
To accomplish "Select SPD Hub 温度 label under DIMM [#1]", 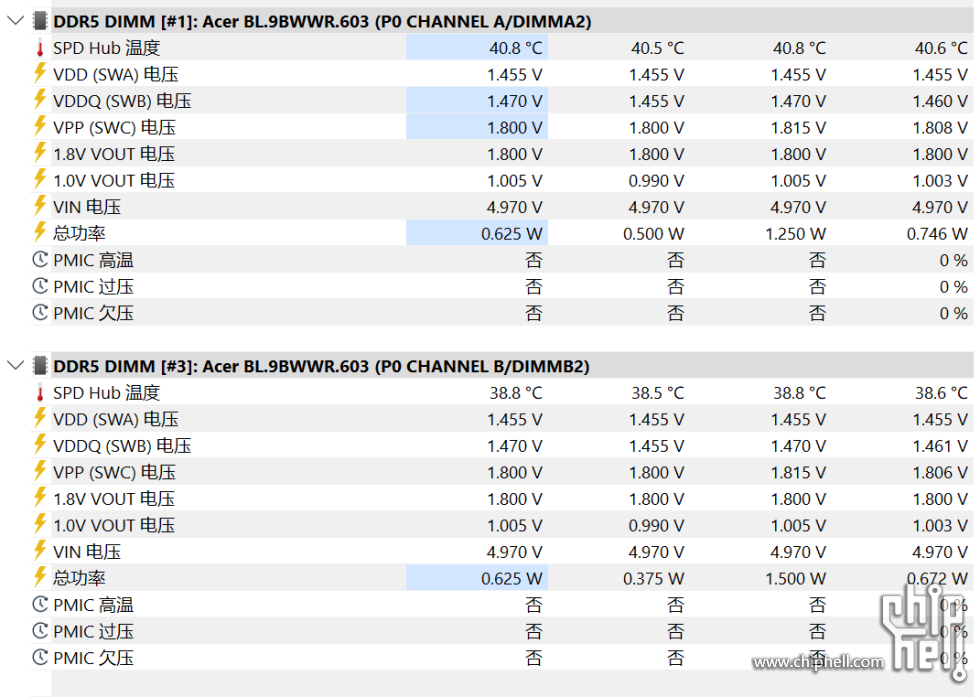I will pyautogui.click(x=107, y=48).
